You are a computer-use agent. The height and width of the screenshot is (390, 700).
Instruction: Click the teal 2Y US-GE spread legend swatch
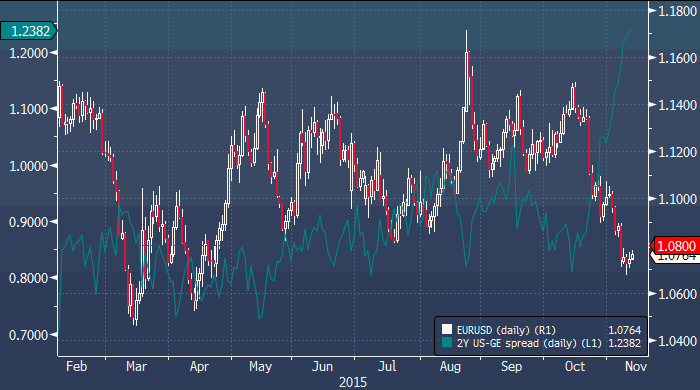coord(447,343)
